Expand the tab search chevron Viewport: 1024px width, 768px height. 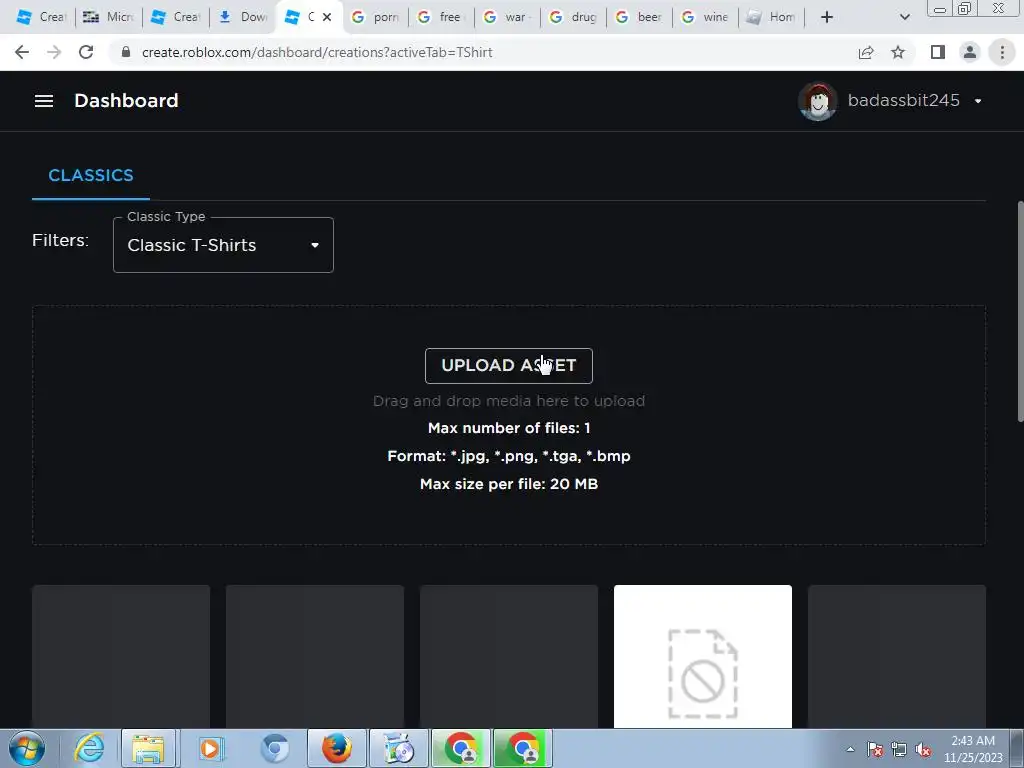pyautogui.click(x=904, y=17)
